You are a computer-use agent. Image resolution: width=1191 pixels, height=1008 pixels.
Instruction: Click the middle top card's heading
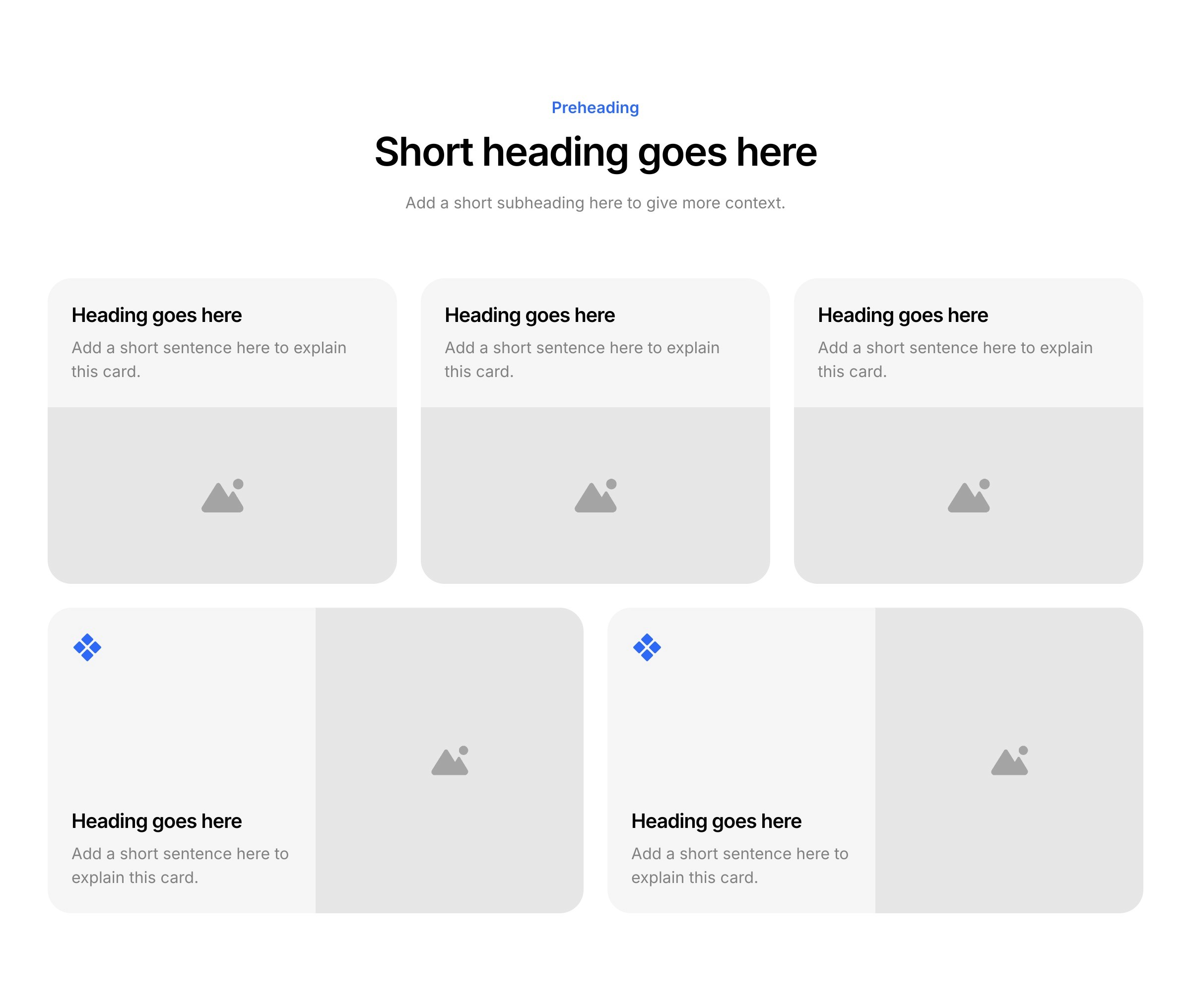click(x=530, y=315)
